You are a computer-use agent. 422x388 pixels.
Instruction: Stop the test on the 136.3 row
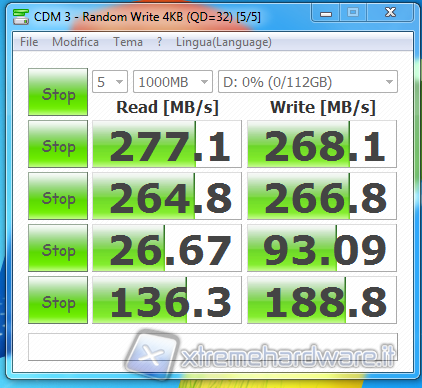pos(58,300)
